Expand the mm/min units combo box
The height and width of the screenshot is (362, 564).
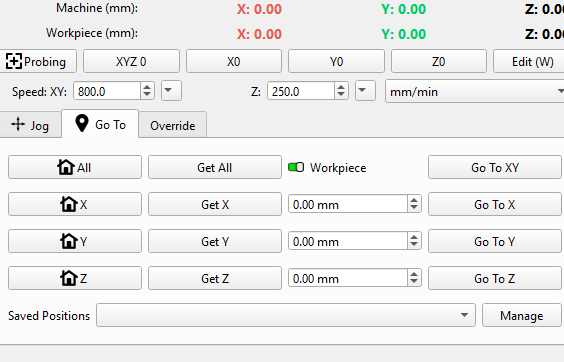point(475,91)
